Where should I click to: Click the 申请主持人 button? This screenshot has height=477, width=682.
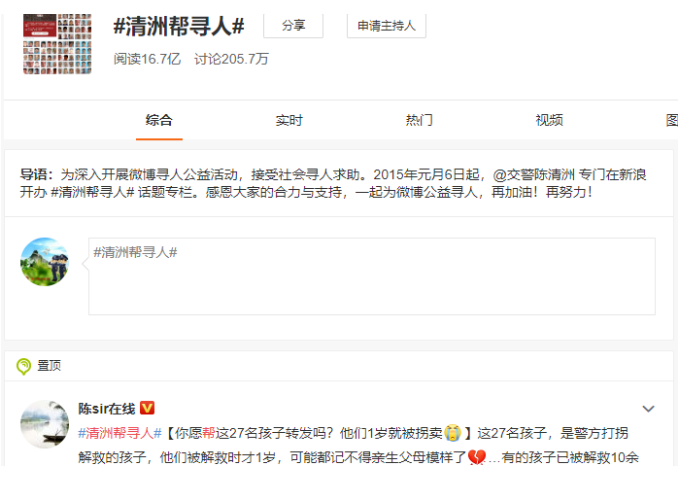386,26
